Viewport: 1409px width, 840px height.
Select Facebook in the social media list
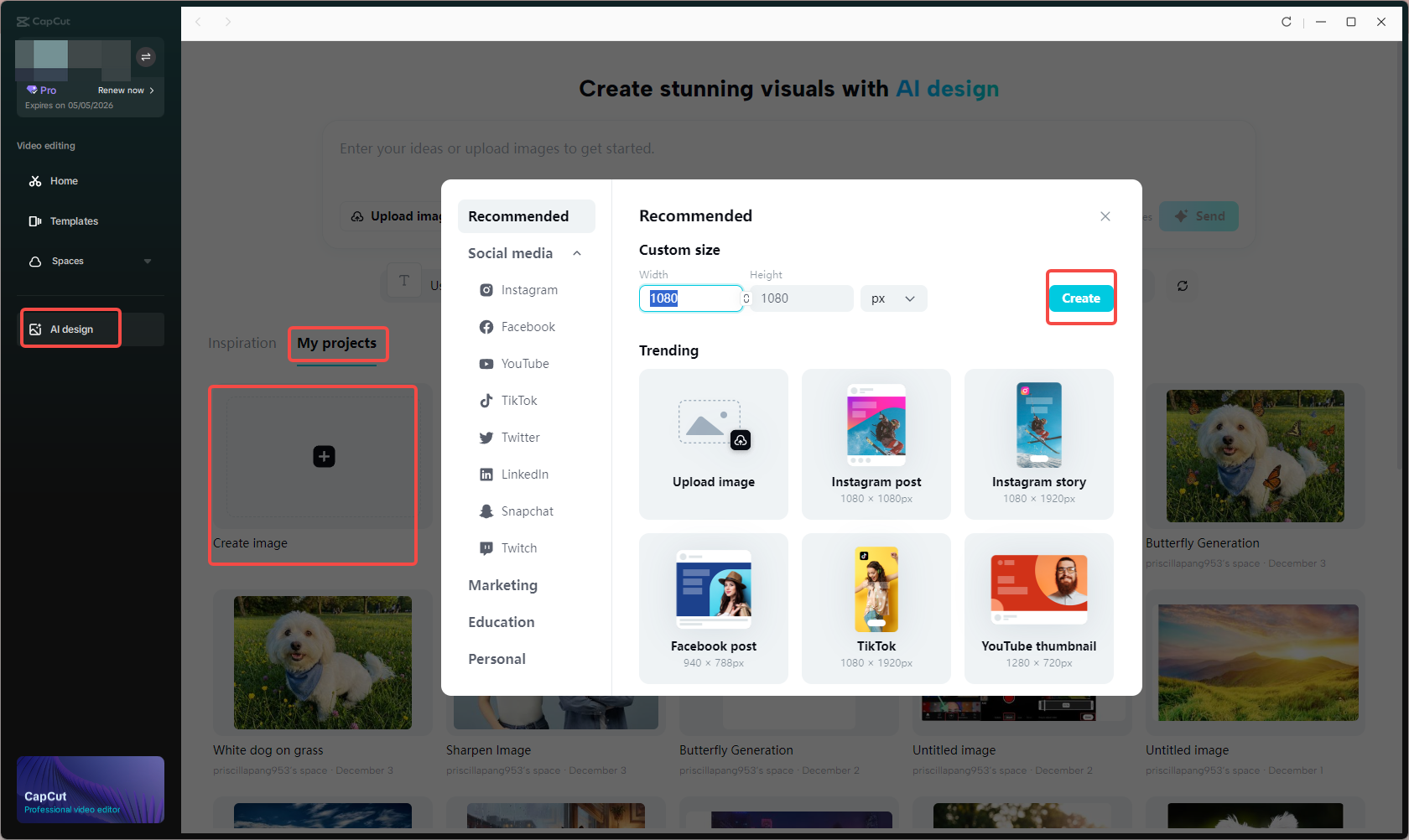tap(527, 326)
